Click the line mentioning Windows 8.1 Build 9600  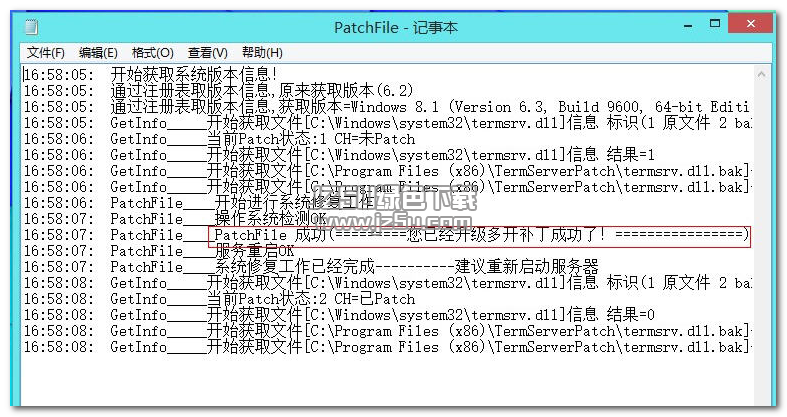386,107
